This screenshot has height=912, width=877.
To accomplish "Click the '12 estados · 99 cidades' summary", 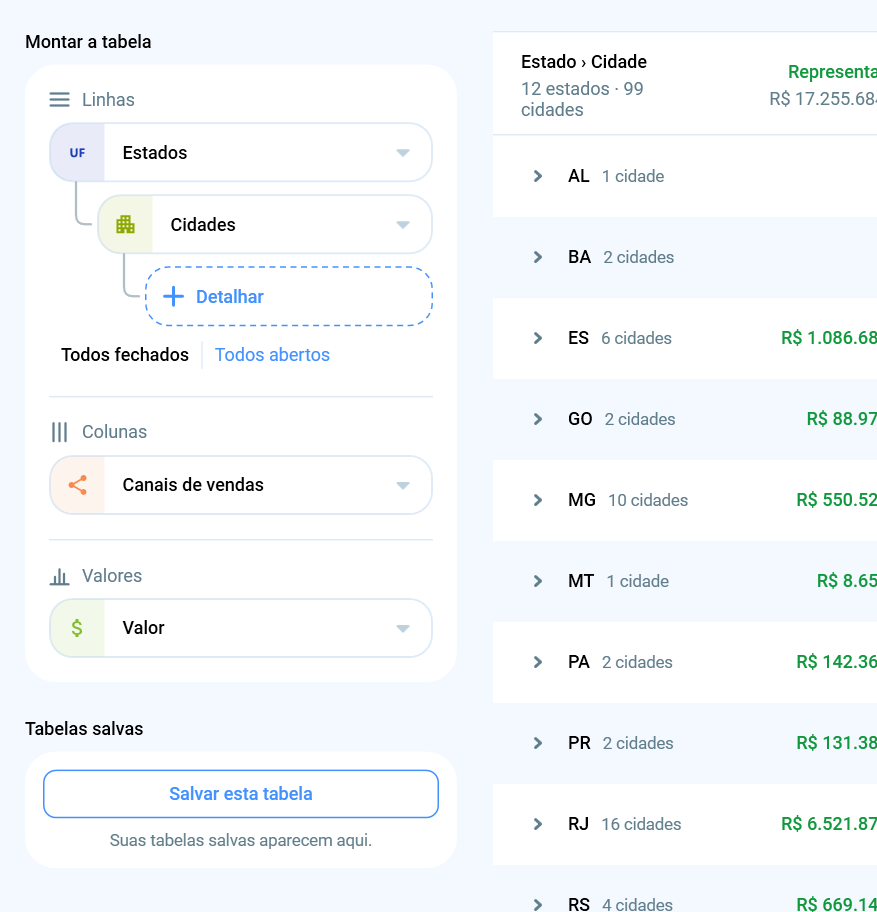I will (x=582, y=99).
